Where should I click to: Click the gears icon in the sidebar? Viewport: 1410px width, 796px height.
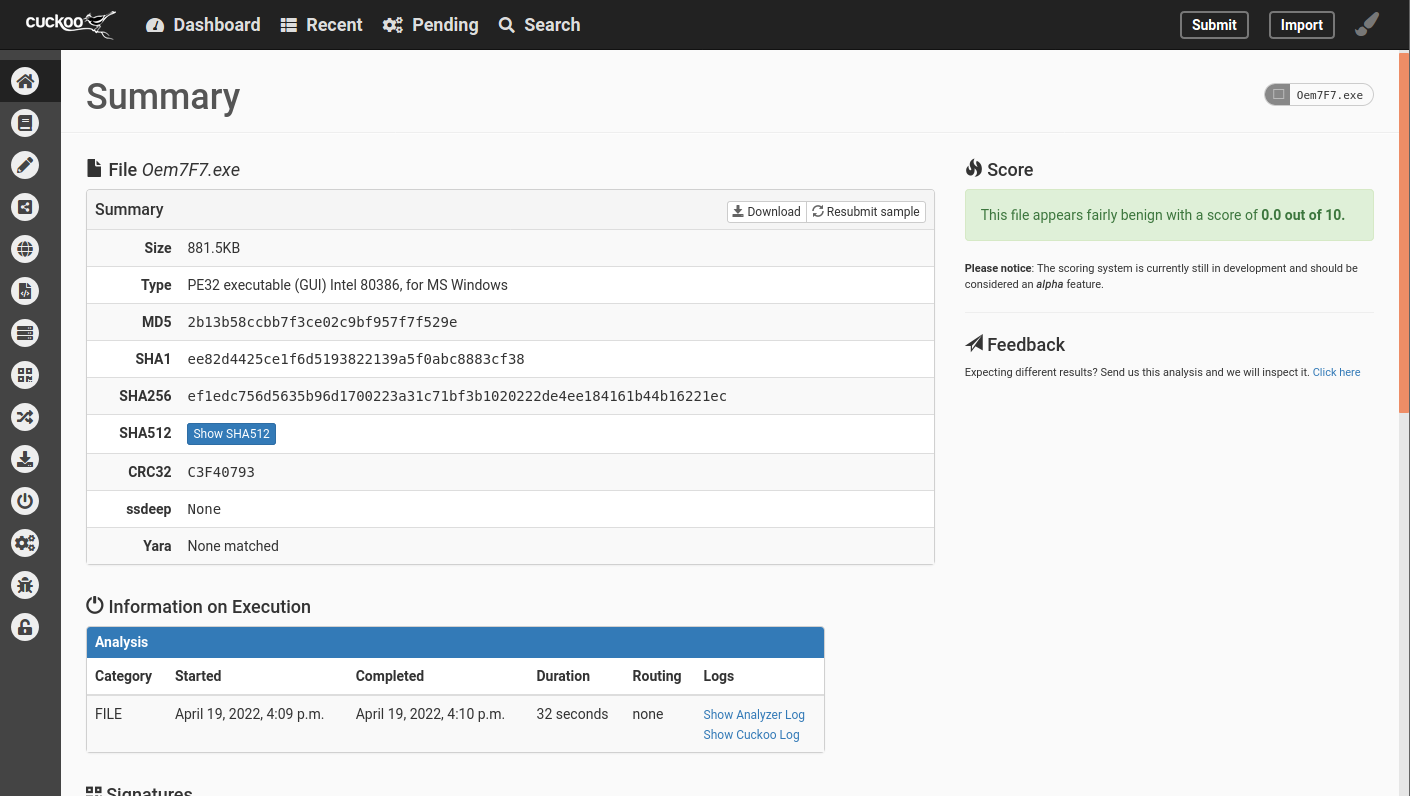pos(25,543)
